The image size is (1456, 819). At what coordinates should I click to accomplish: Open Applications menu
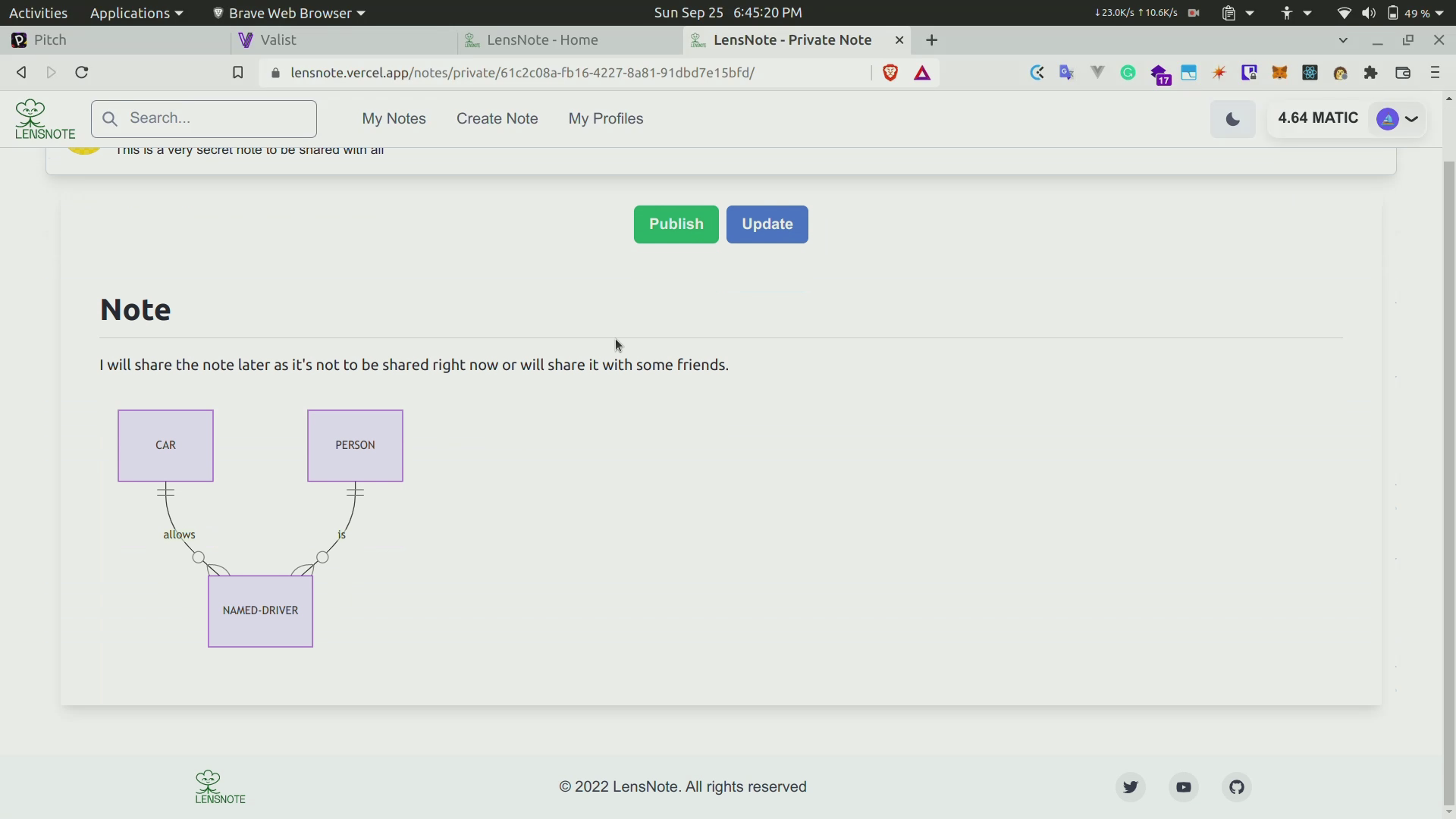[x=136, y=13]
